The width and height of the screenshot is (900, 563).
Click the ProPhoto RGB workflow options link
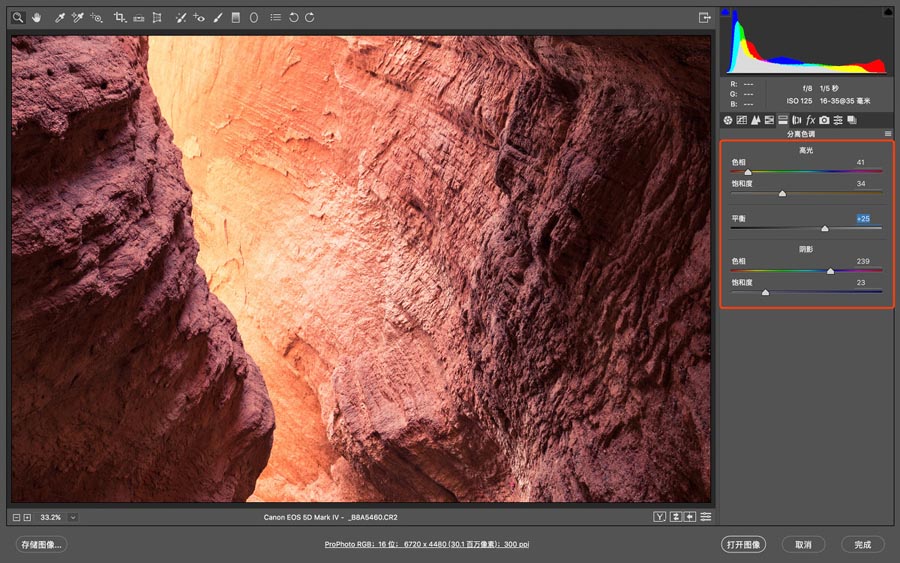click(427, 545)
